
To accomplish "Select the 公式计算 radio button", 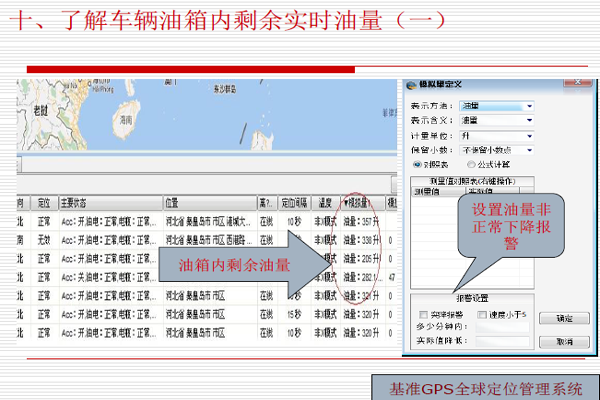I will 471,164.
